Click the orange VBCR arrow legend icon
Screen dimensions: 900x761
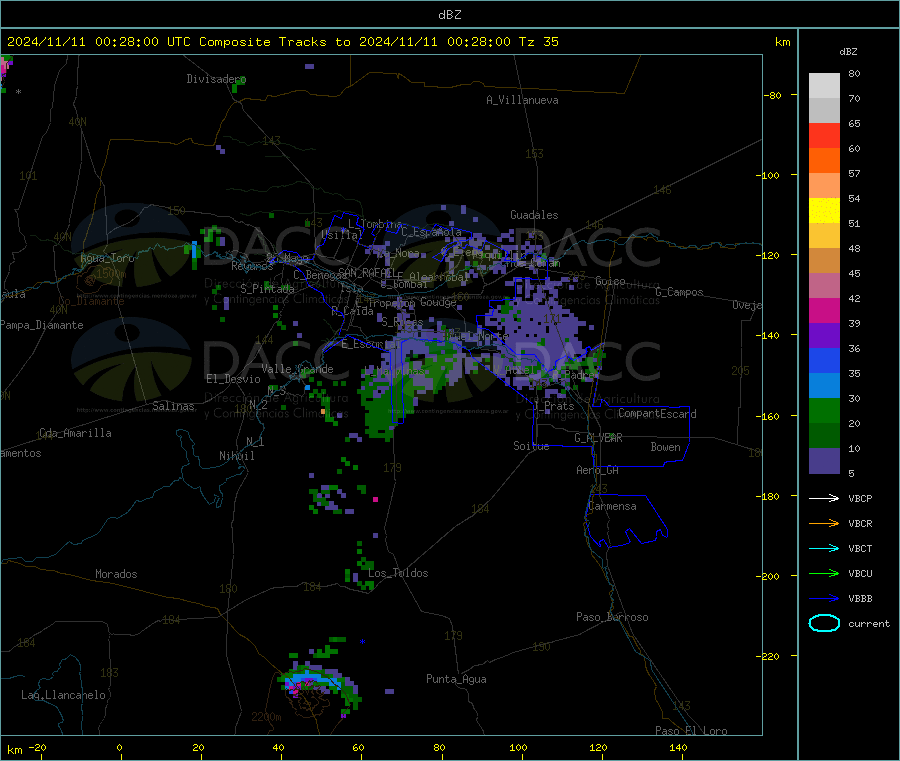824,523
